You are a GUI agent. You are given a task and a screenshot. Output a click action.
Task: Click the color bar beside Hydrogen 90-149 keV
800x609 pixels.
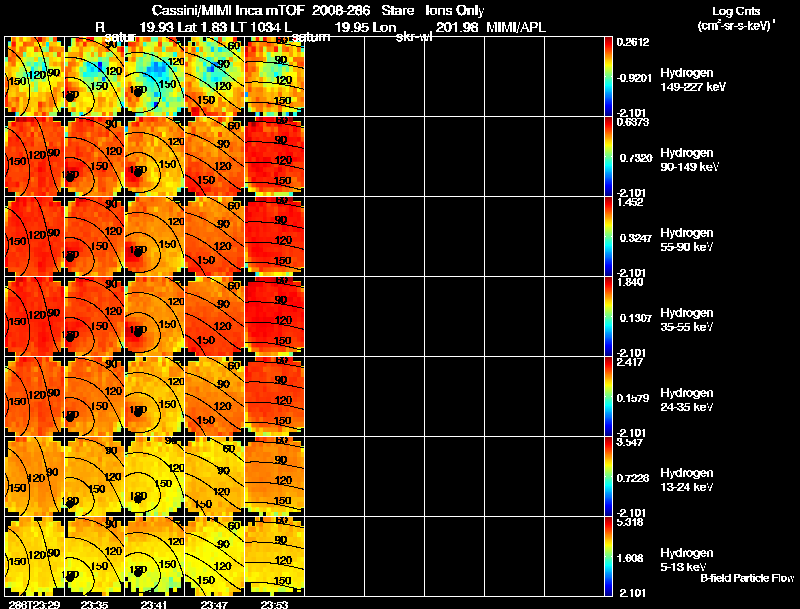coord(608,157)
